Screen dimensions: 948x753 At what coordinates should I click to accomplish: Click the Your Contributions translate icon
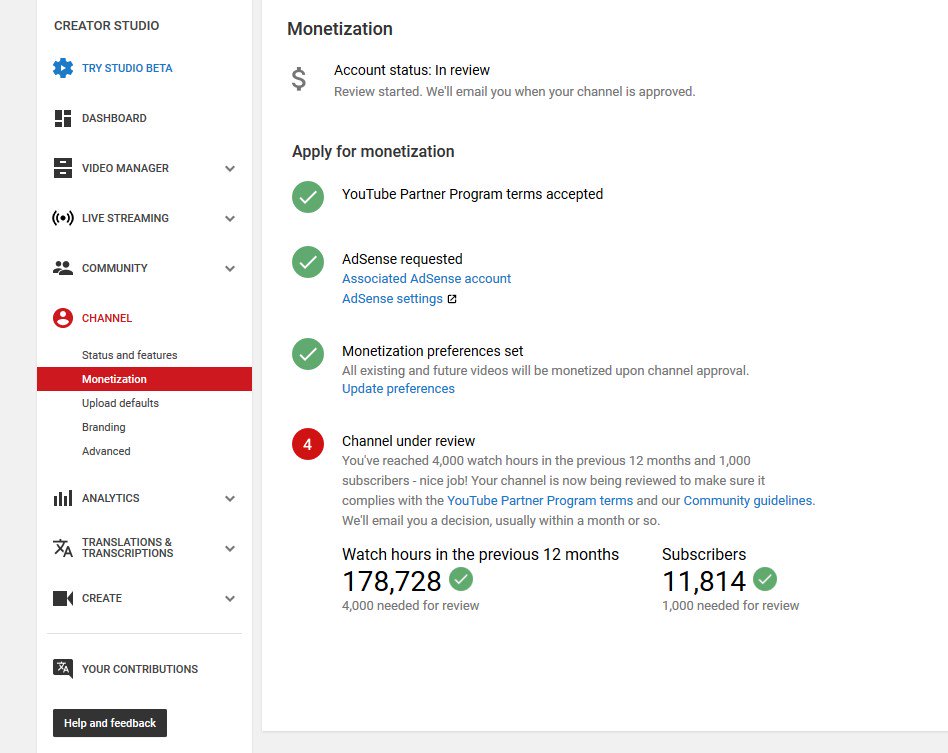click(x=63, y=668)
